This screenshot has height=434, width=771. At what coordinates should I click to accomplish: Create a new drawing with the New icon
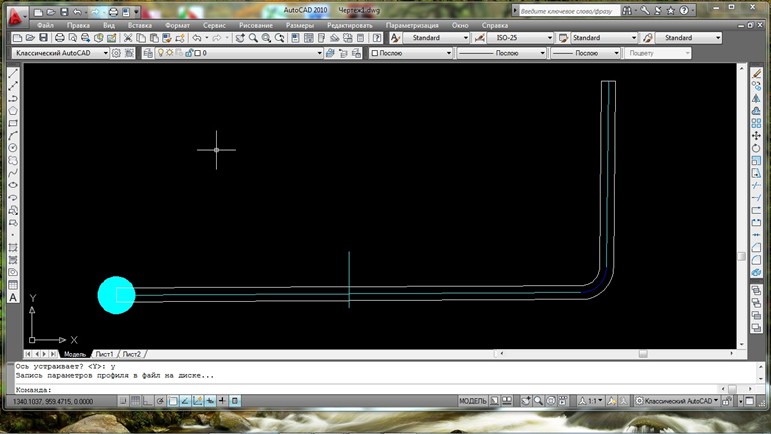point(17,38)
